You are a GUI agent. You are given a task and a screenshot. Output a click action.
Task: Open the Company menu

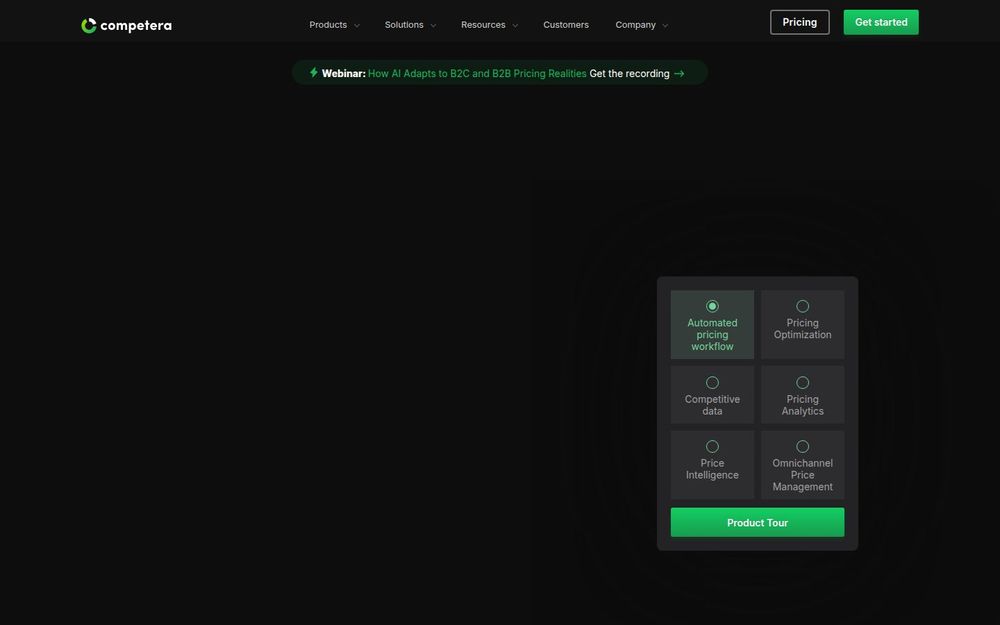tap(635, 25)
